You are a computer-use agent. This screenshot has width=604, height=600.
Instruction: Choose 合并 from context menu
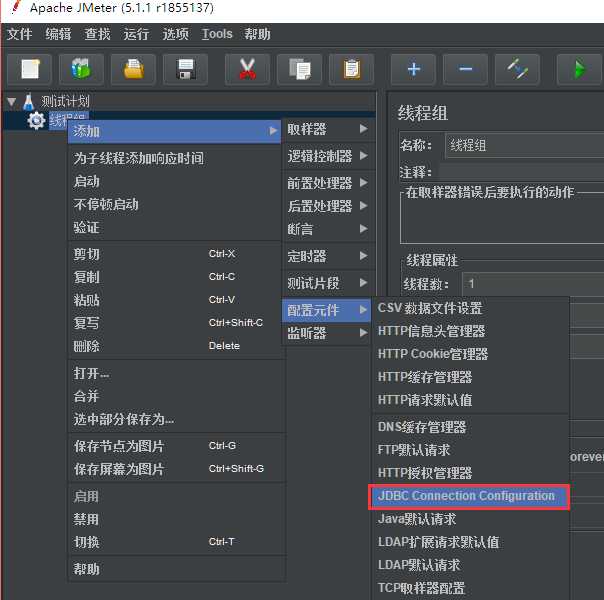[x=176, y=396]
